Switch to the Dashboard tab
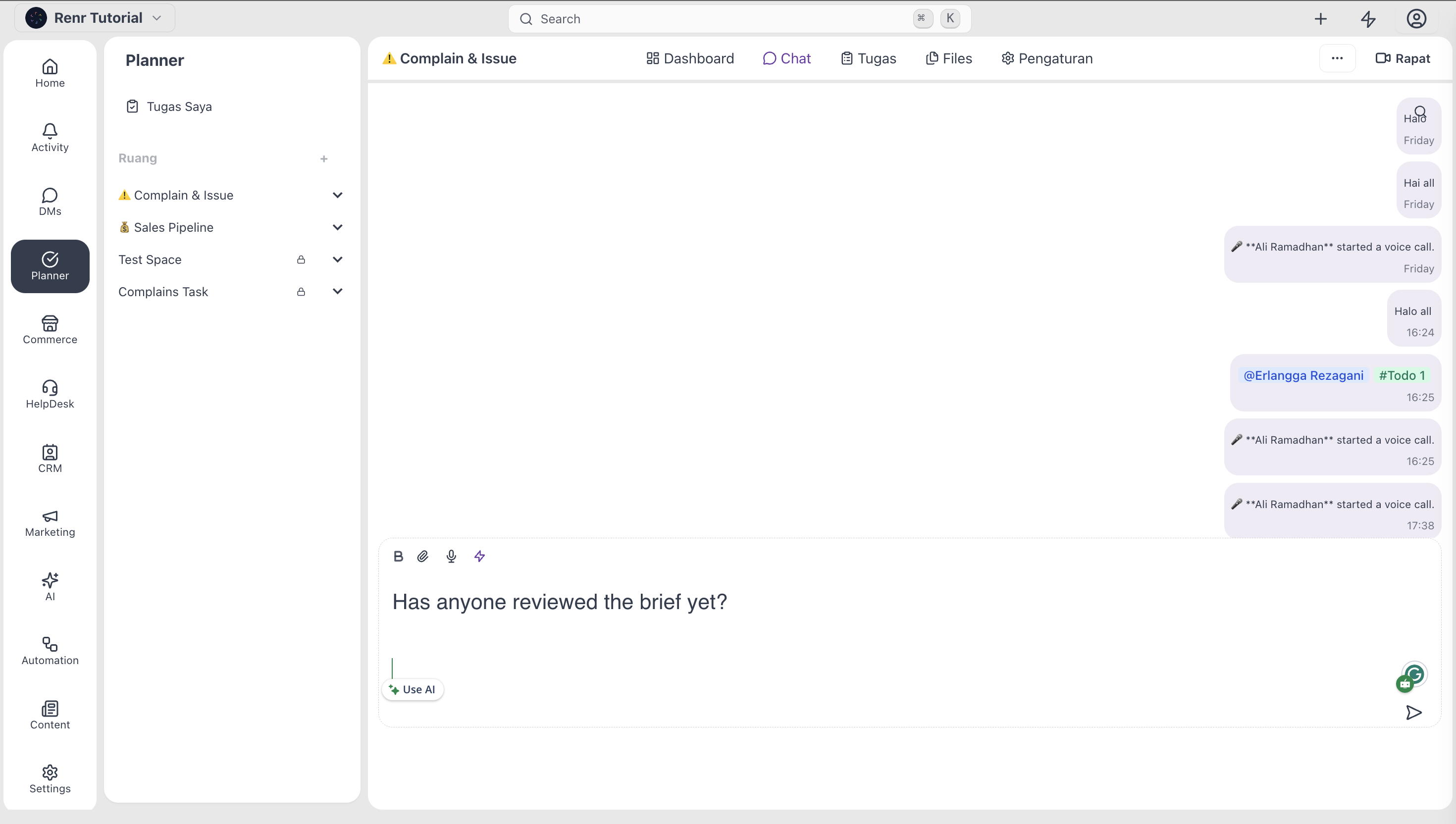Screen dimensions: 1456x824 pos(690,58)
